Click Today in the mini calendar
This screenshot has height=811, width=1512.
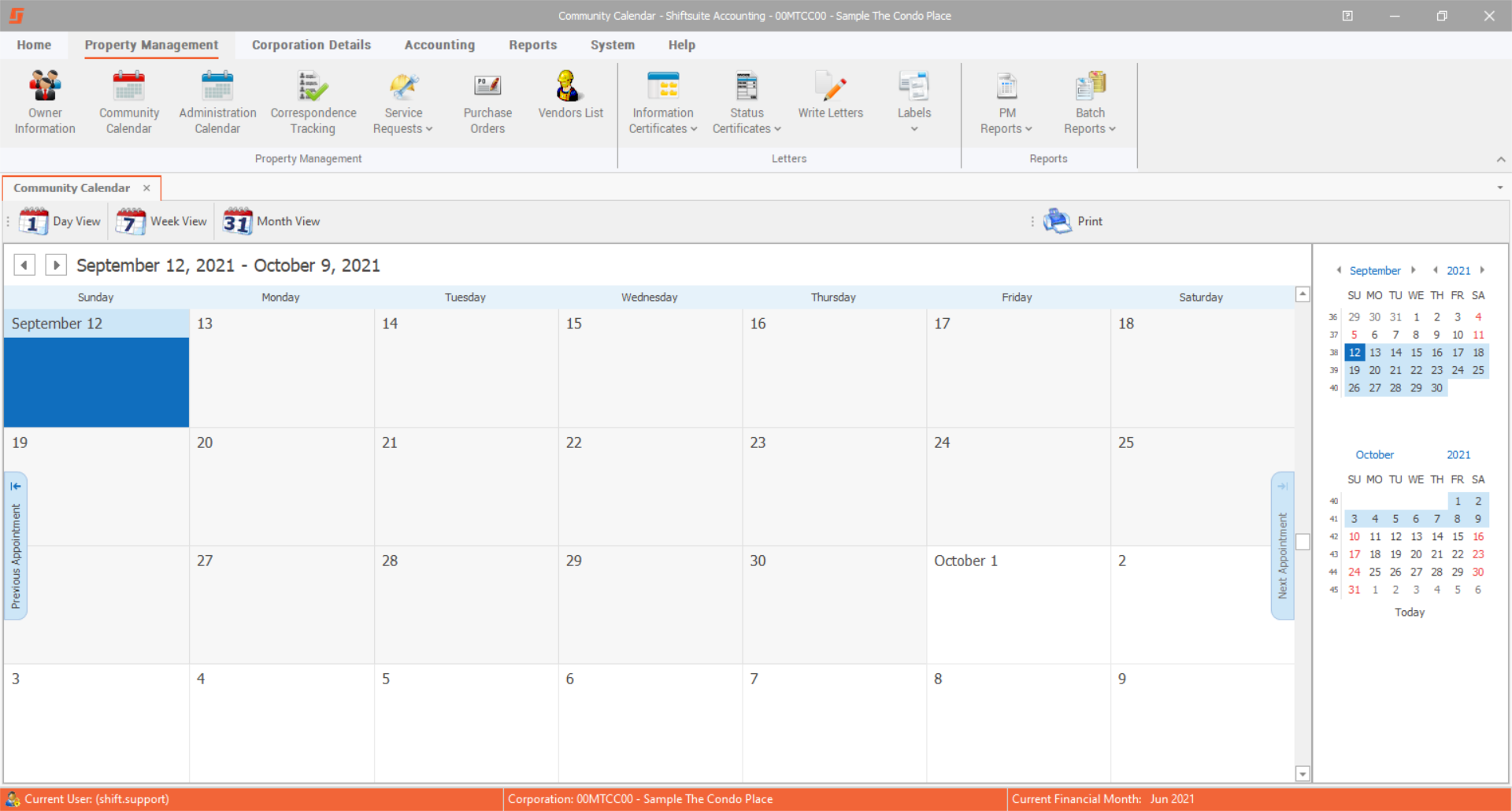tap(1410, 613)
